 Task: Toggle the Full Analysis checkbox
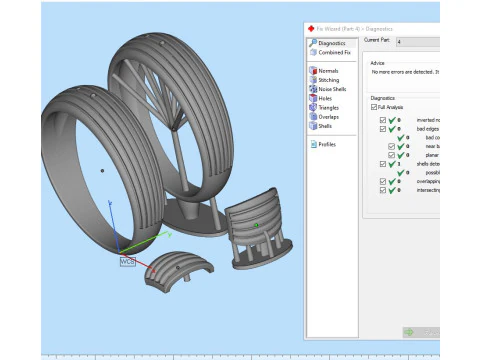click(374, 107)
